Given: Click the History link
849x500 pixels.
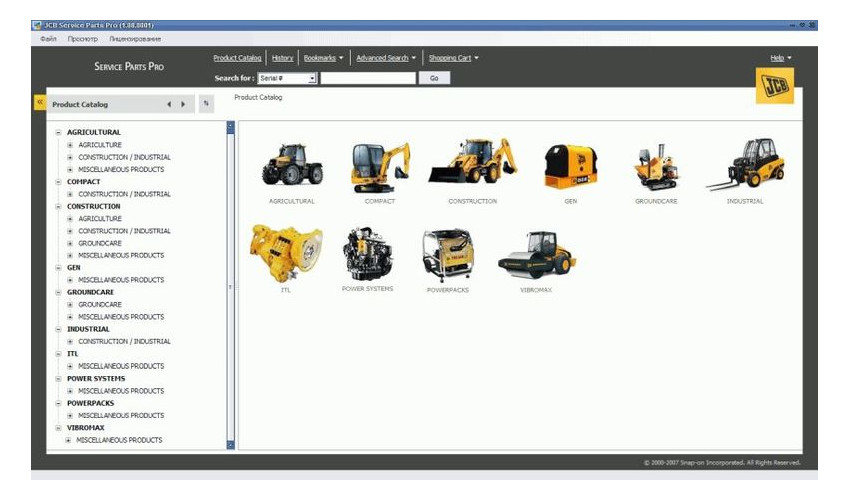Looking at the screenshot, I should (282, 58).
